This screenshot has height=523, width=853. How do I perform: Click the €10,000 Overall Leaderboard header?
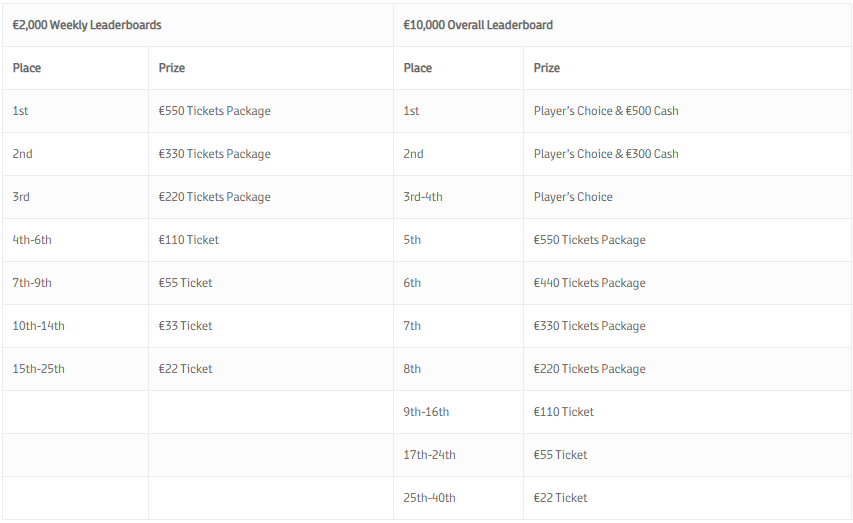pos(478,25)
